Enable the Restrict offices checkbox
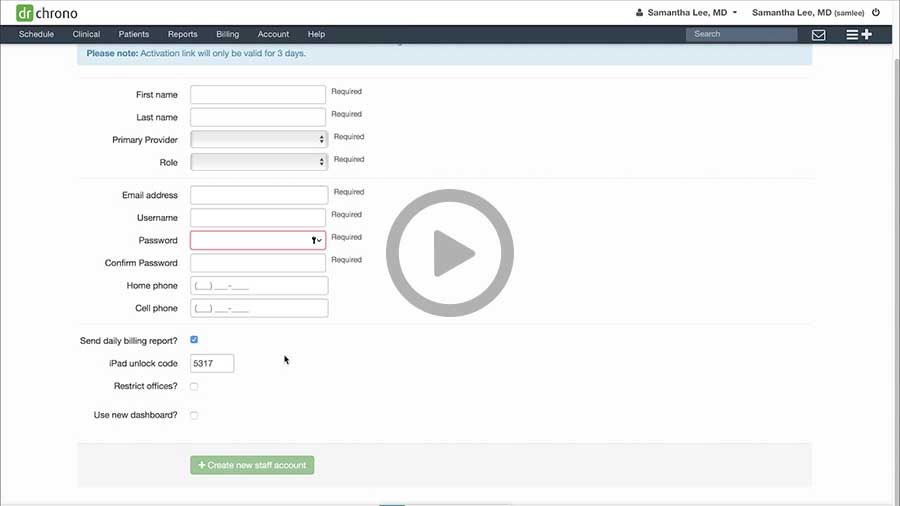 (x=194, y=386)
